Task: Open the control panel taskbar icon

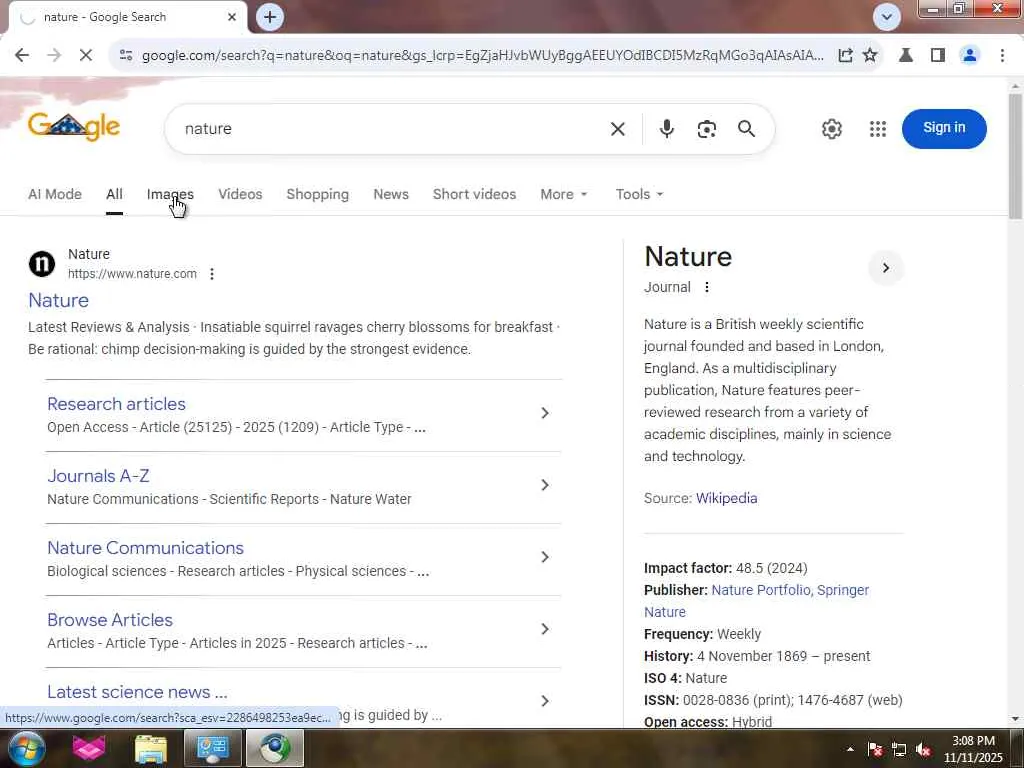Action: click(x=212, y=748)
